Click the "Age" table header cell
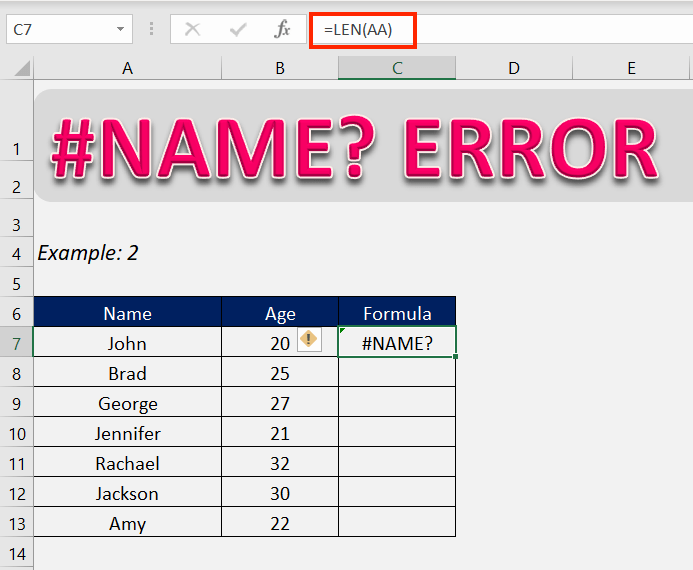This screenshot has height=570, width=693. tap(280, 312)
